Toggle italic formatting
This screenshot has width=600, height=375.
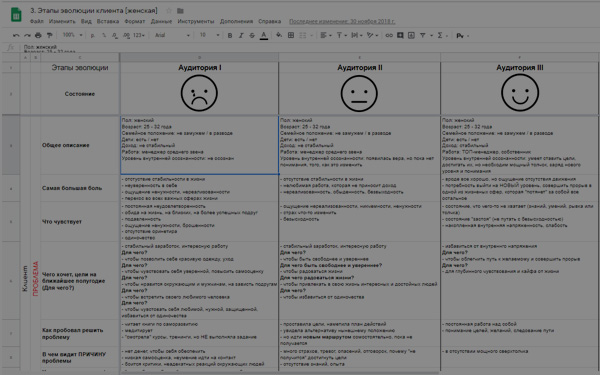click(x=241, y=35)
